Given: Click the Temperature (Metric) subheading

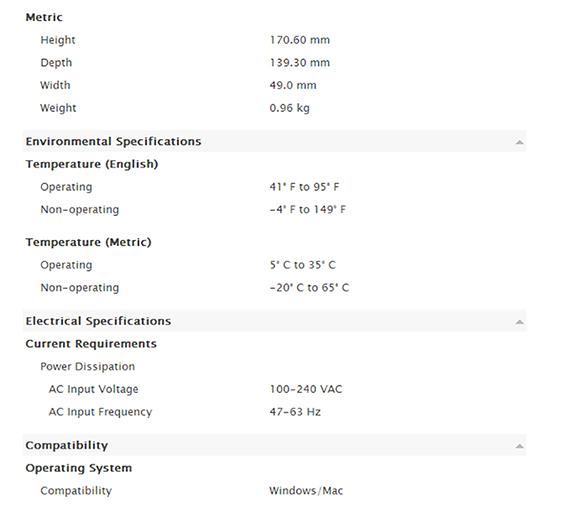Looking at the screenshot, I should pos(89,242).
